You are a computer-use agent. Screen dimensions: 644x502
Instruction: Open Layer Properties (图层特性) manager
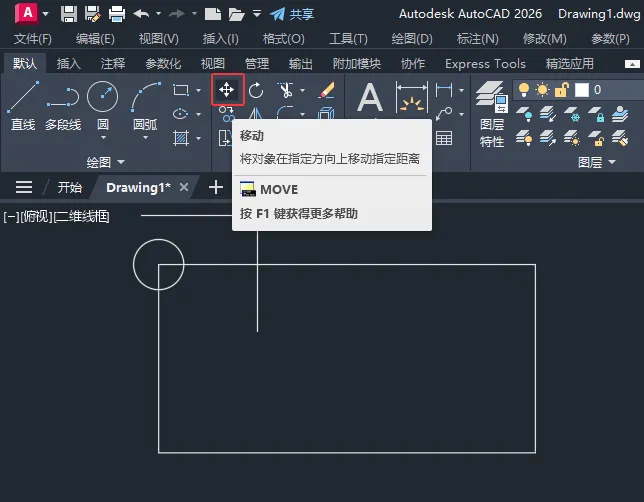[x=492, y=114]
